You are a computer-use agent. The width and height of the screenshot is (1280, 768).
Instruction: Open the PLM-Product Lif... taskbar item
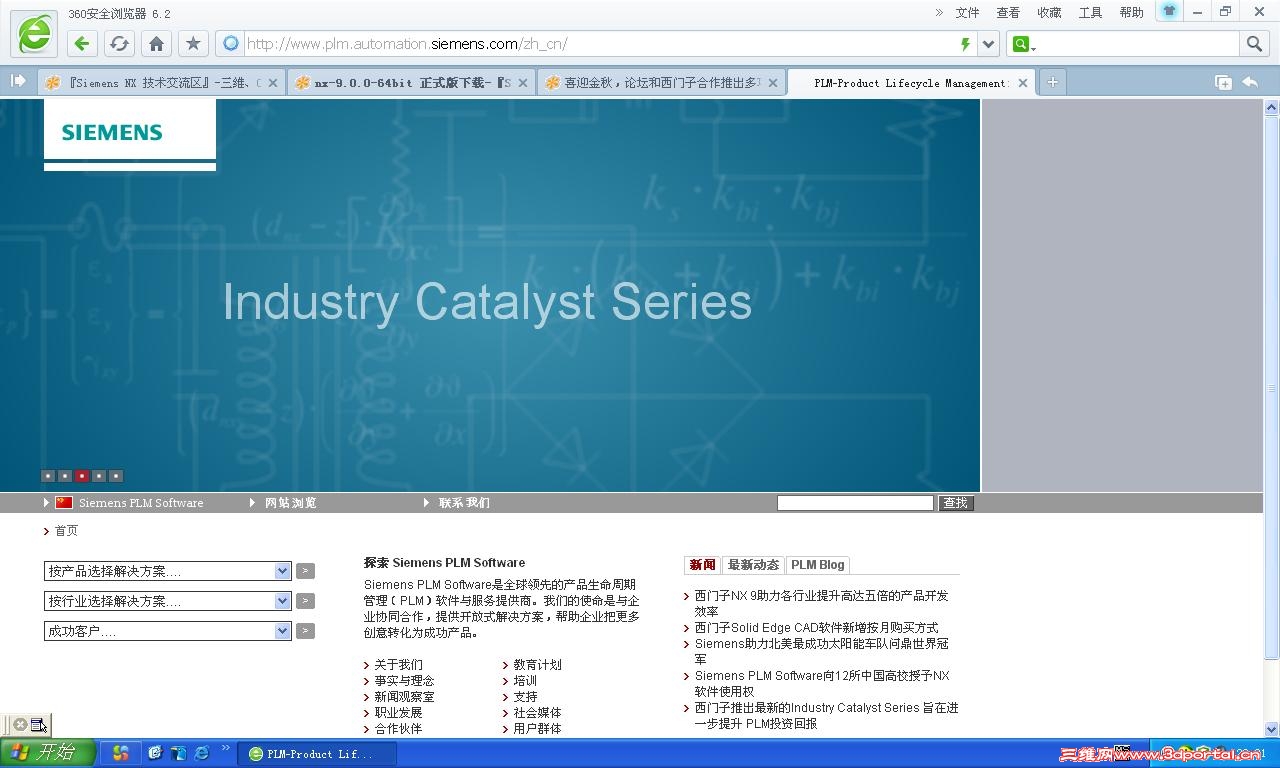[317, 754]
